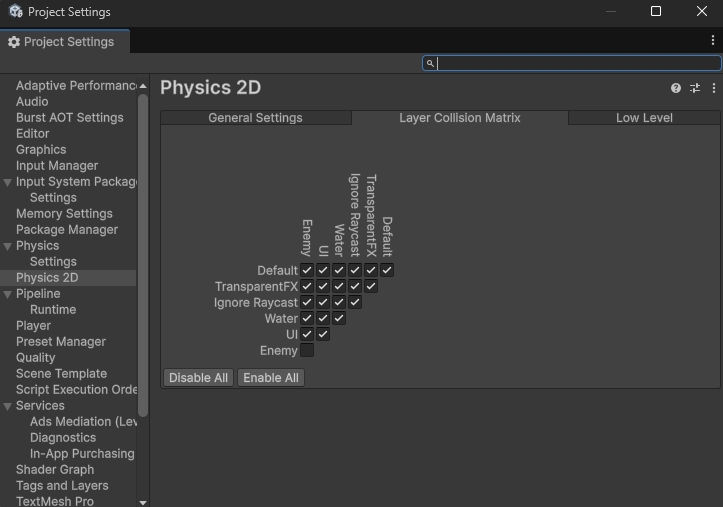Toggle TransparentFX vs Water collision checkbox
Screen dimensions: 723x507
[339, 286]
